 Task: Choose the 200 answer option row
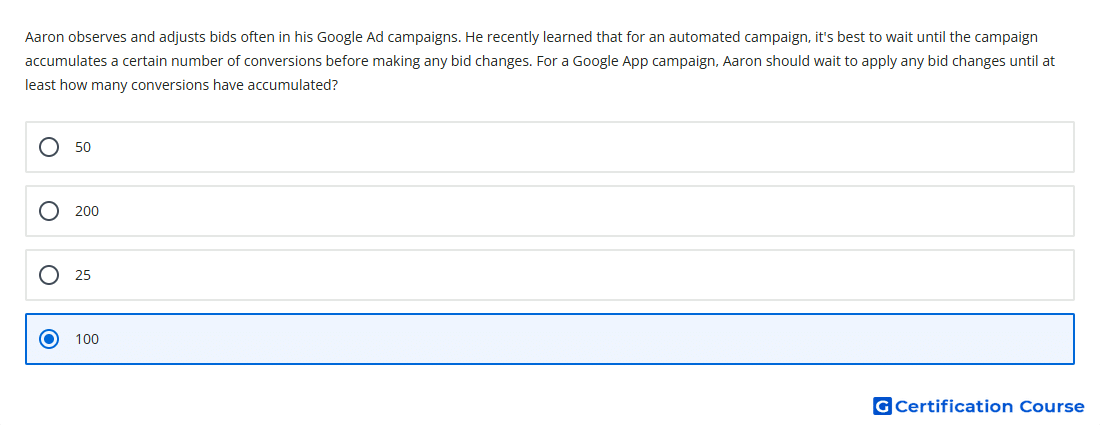pos(550,211)
